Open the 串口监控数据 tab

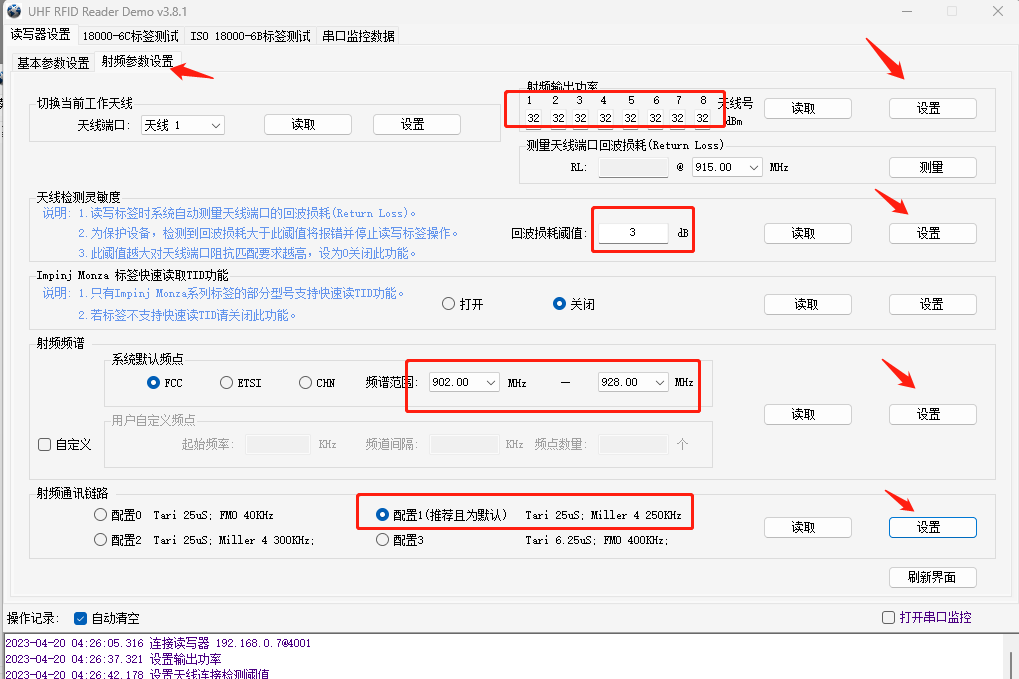coord(358,36)
